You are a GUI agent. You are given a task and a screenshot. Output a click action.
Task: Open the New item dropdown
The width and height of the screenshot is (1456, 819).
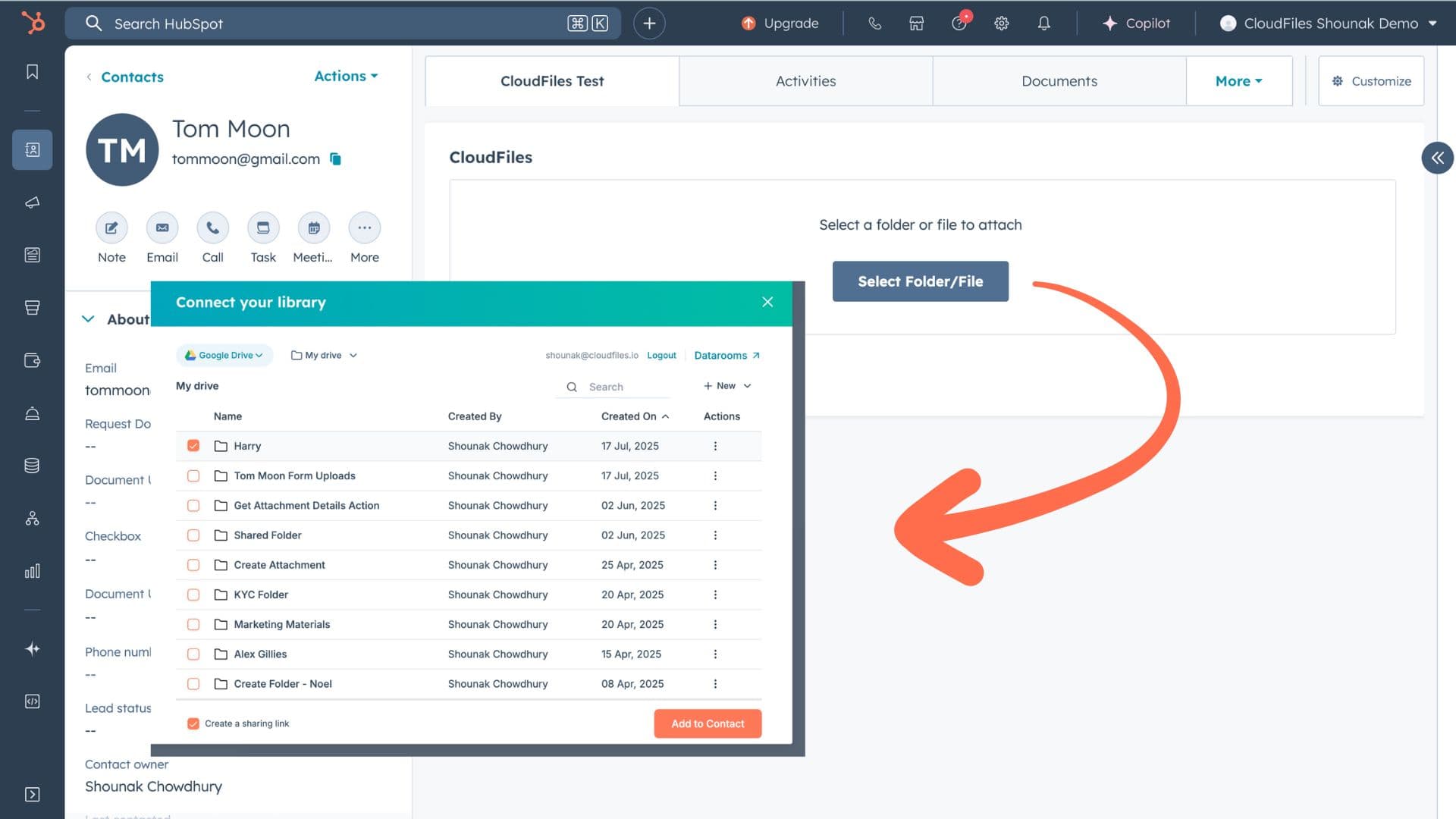pos(726,386)
